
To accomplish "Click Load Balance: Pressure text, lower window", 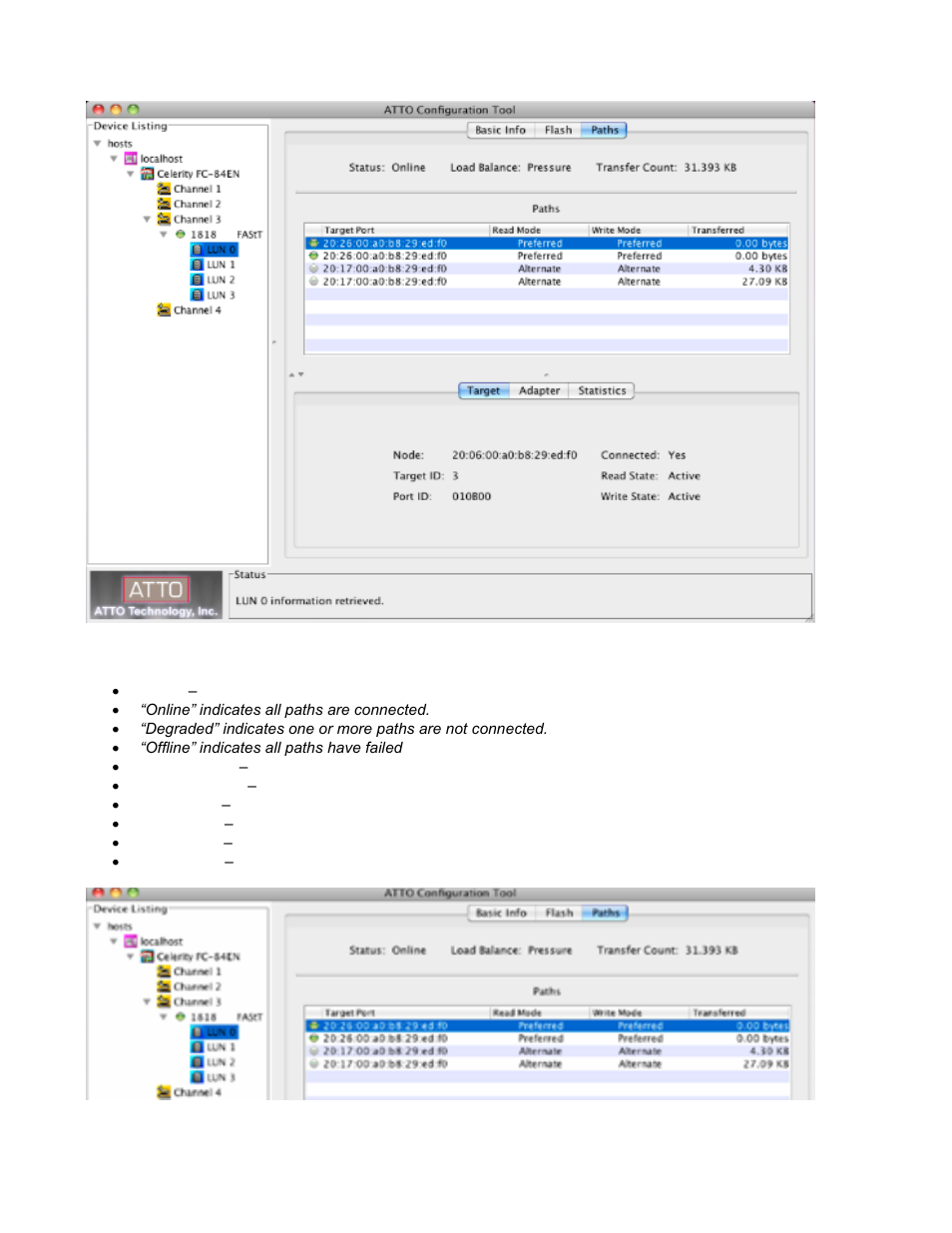I will point(511,950).
